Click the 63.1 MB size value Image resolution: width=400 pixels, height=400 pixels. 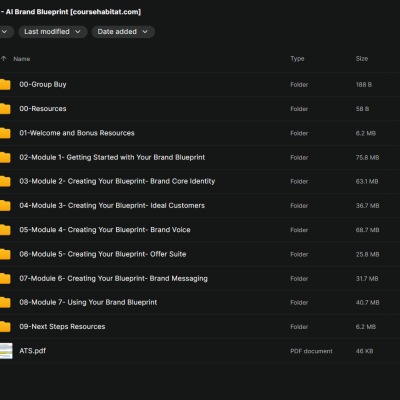coord(367,182)
